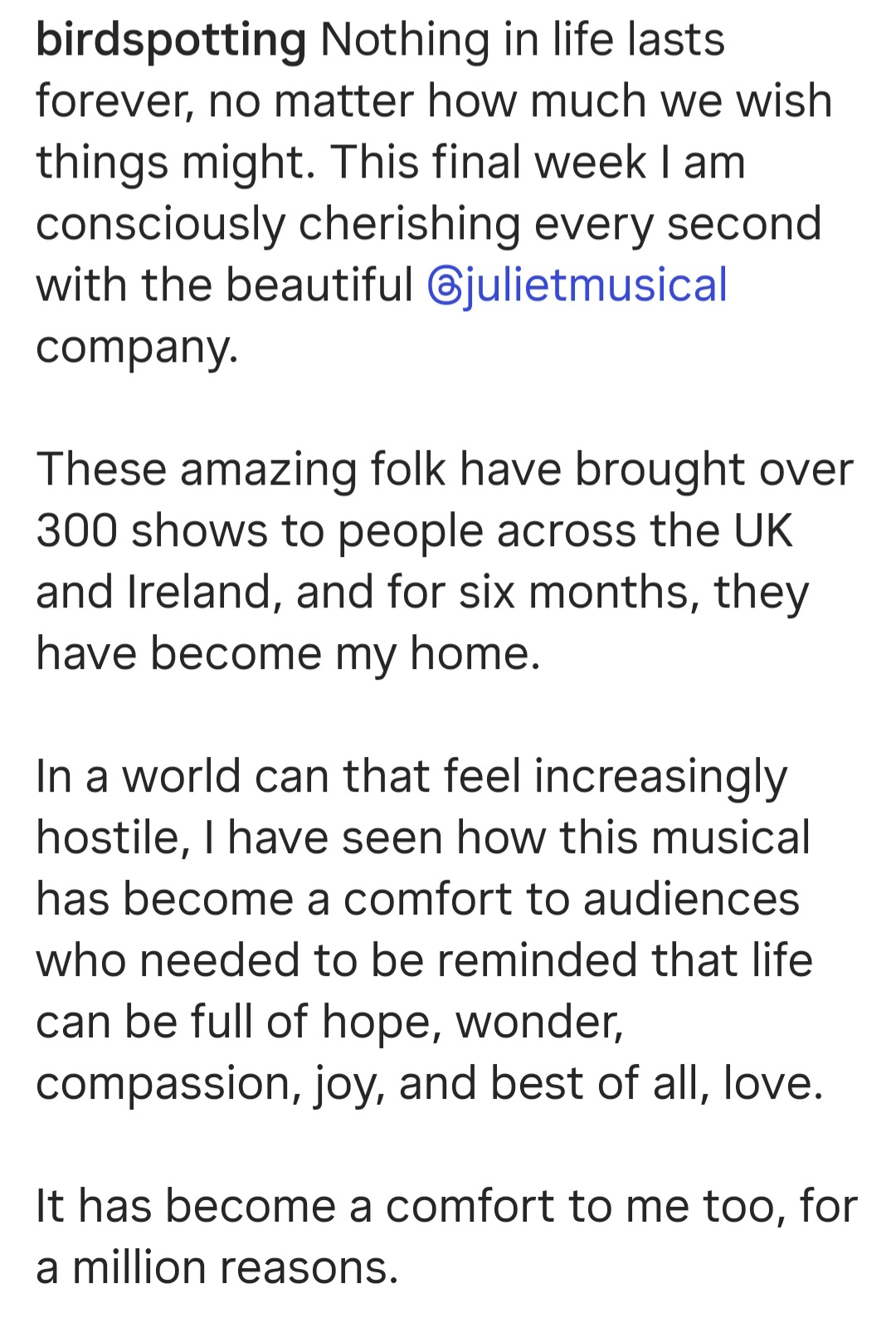Click the Threads icon before julietmusical

[x=443, y=286]
